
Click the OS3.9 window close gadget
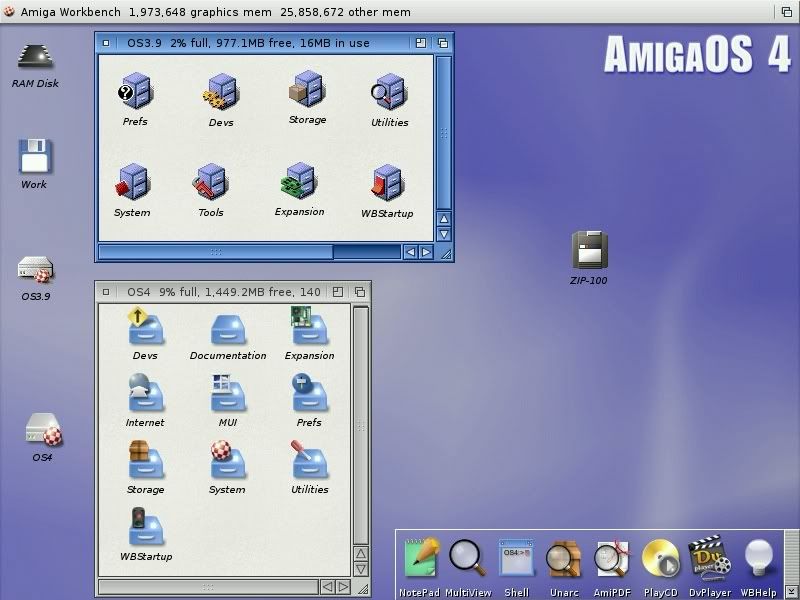(106, 43)
